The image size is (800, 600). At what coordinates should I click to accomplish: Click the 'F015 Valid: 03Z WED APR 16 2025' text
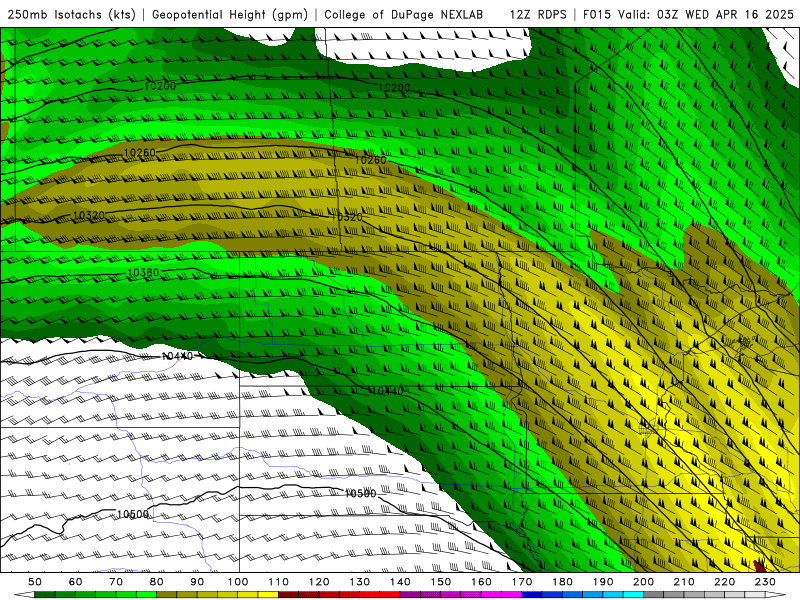(x=688, y=14)
